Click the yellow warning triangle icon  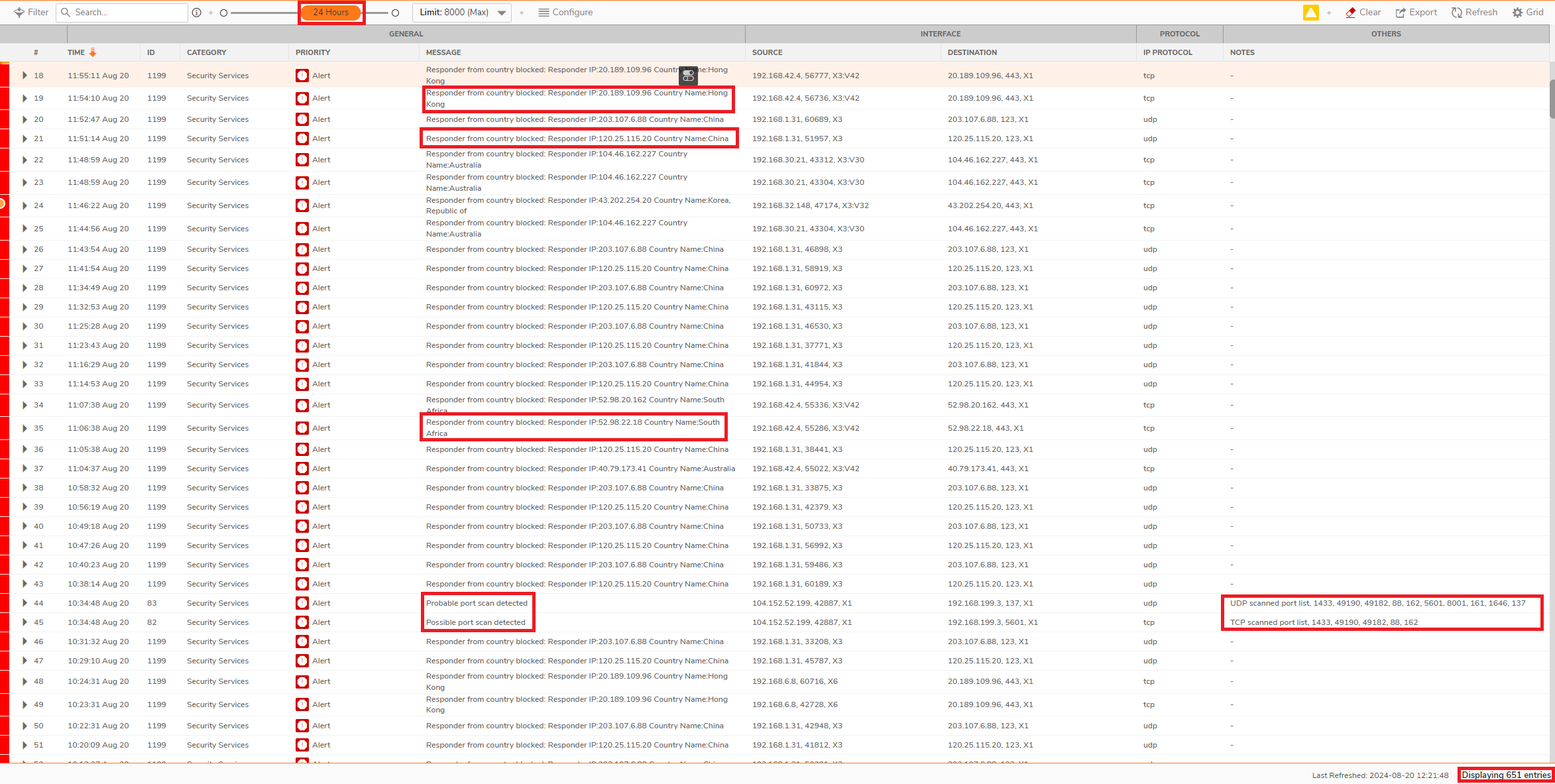point(1310,13)
